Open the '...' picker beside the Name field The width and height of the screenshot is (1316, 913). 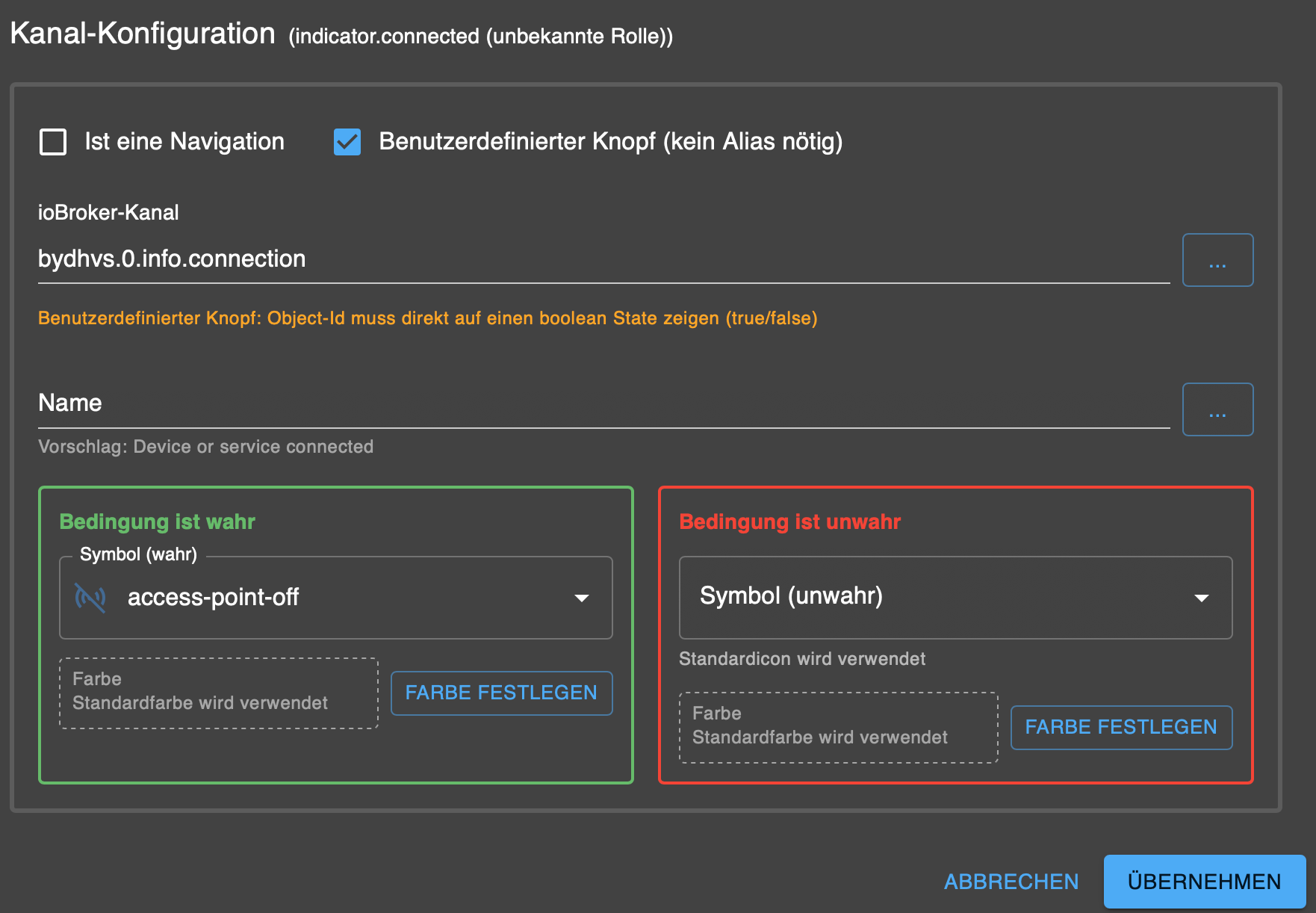point(1217,409)
